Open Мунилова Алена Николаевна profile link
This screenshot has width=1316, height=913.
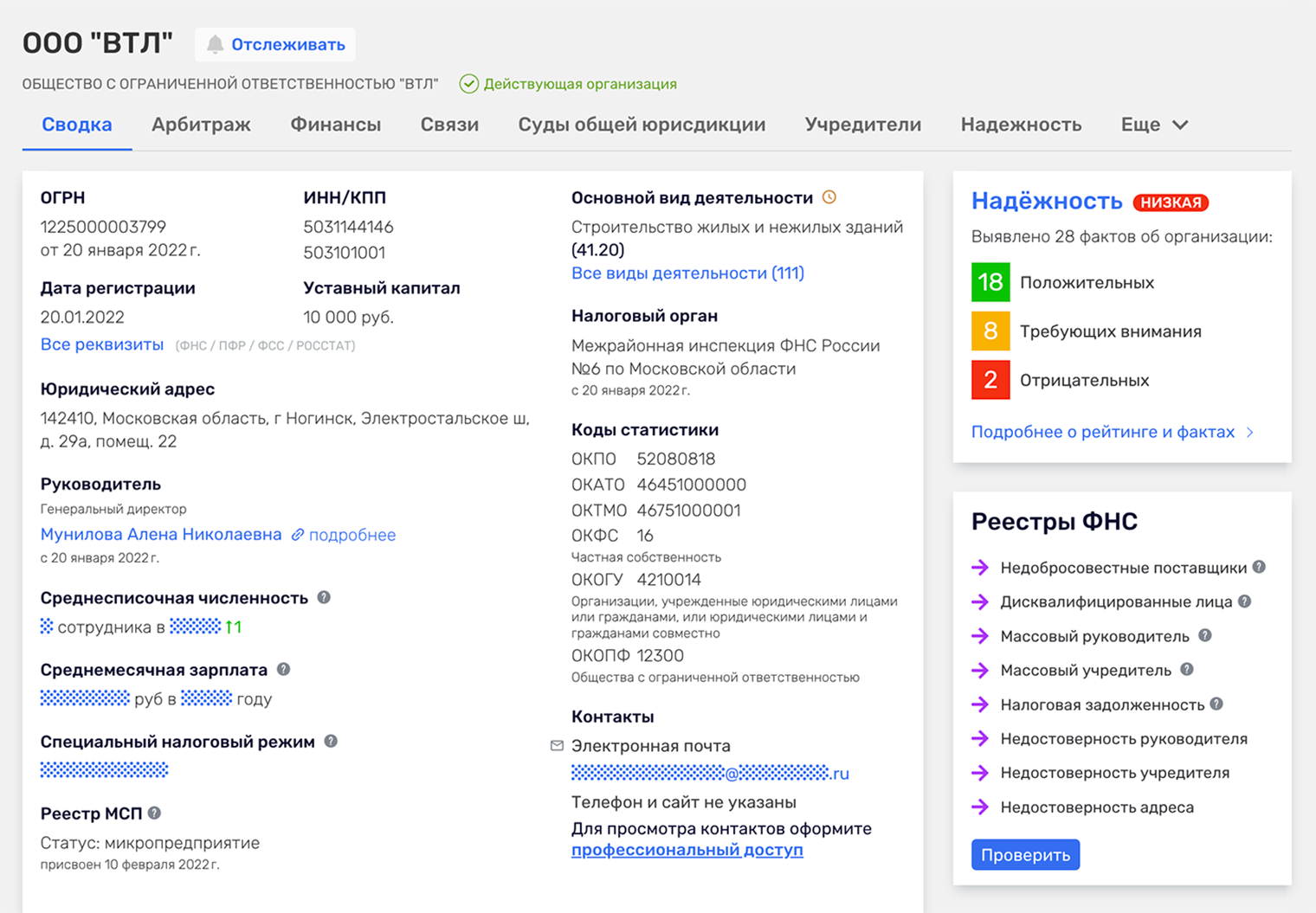161,534
